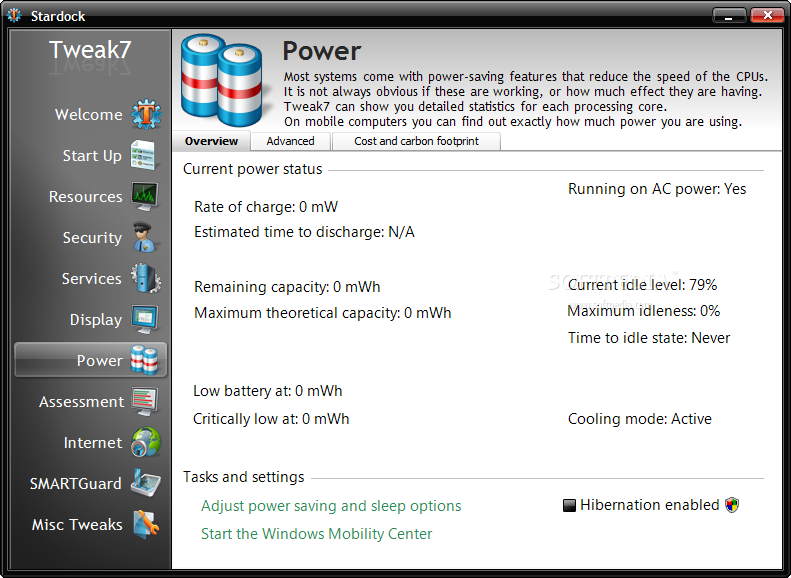This screenshot has height=578, width=791.
Task: Select the Resources sidebar label
Action: coord(86,197)
